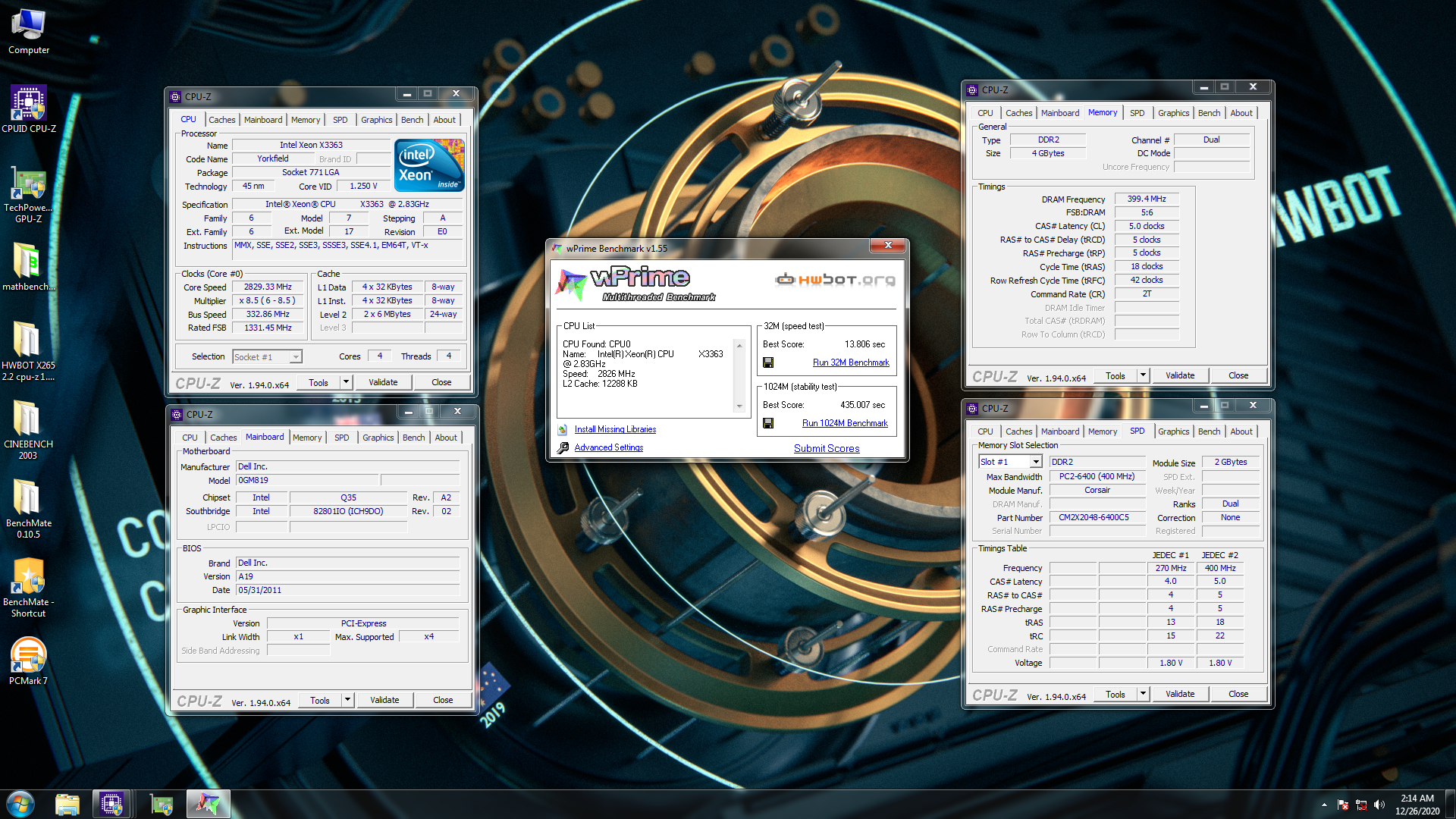Select the CPU-Z taskbar button
Viewport: 1456px width, 819px height.
tap(111, 804)
